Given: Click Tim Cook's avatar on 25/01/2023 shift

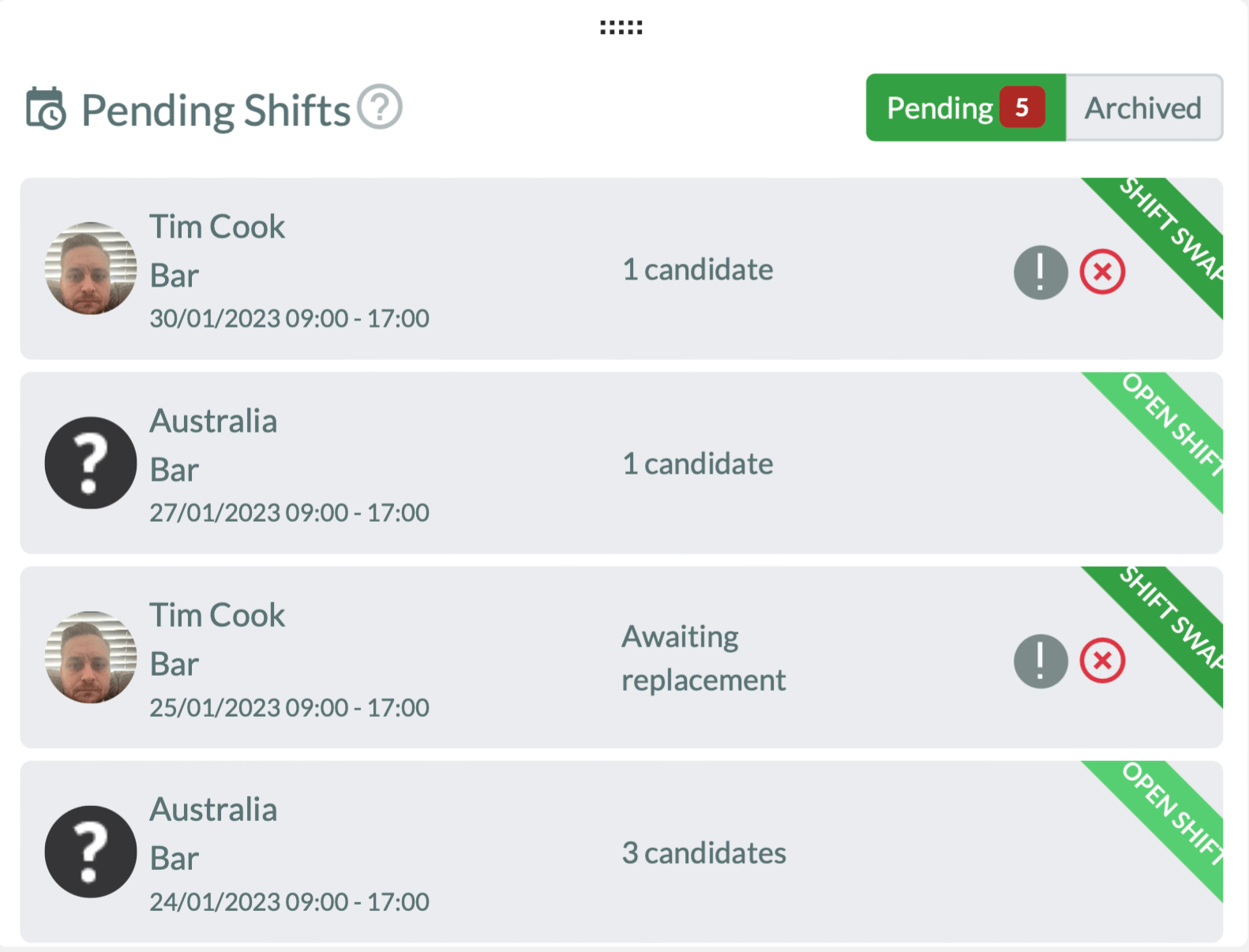Looking at the screenshot, I should click(91, 657).
